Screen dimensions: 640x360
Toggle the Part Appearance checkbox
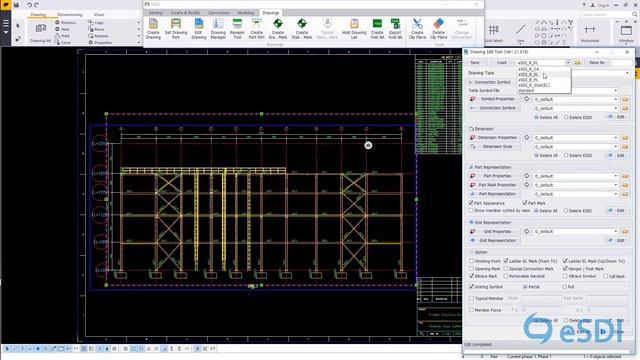(471, 203)
